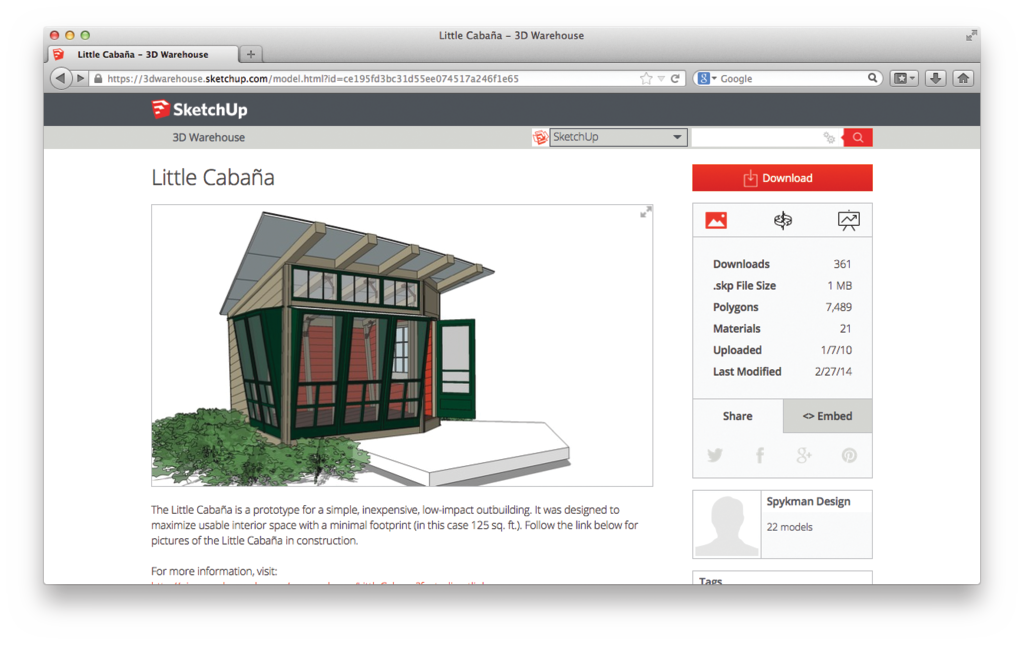The image size is (1024, 645).
Task: Click the fullscreen arrows in title bar
Action: point(971,35)
